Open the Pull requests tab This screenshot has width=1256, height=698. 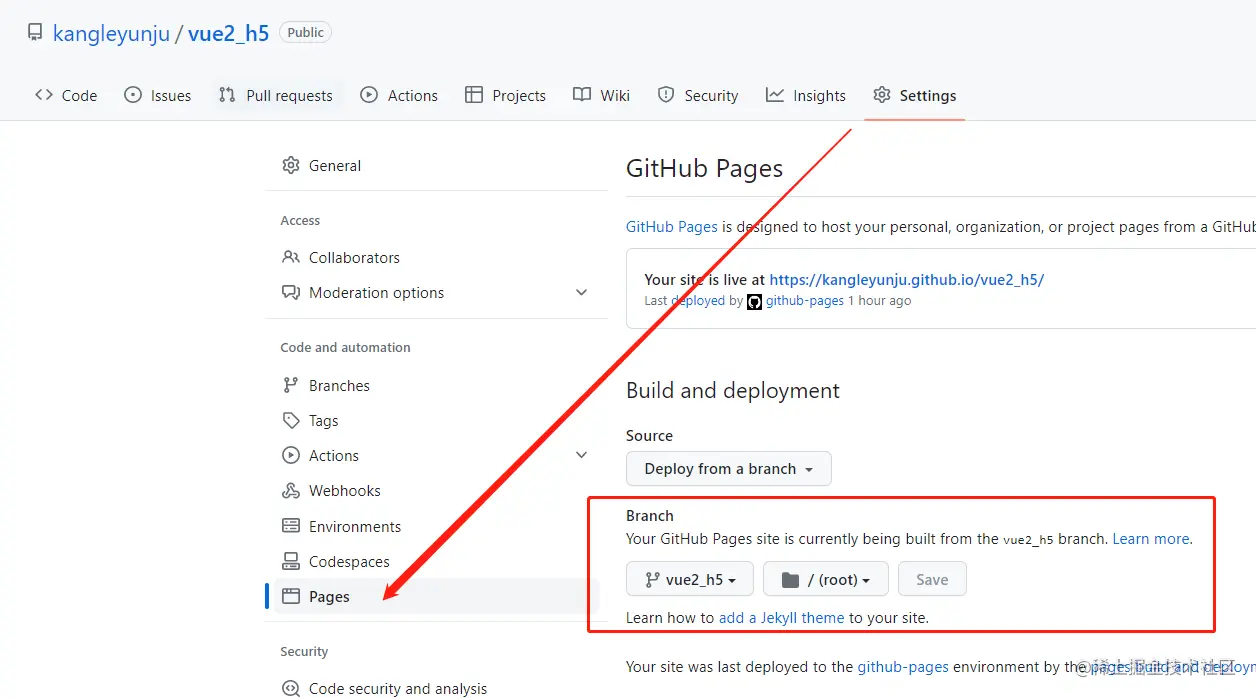[276, 95]
